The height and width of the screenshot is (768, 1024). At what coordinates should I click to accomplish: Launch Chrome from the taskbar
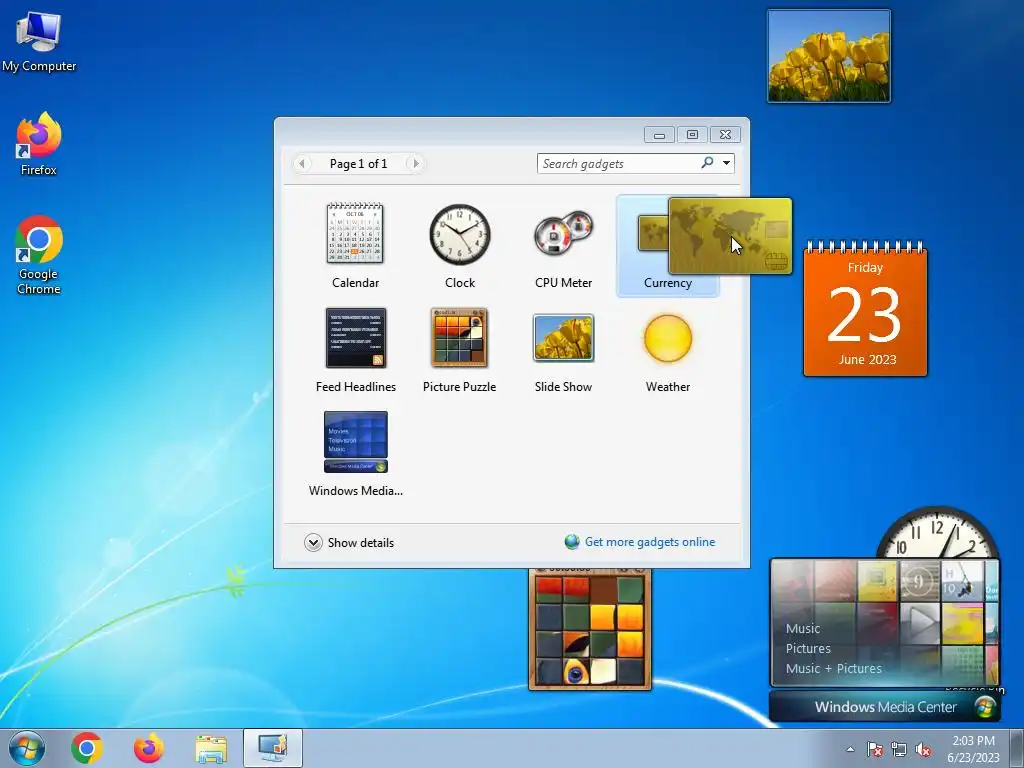pyautogui.click(x=87, y=748)
